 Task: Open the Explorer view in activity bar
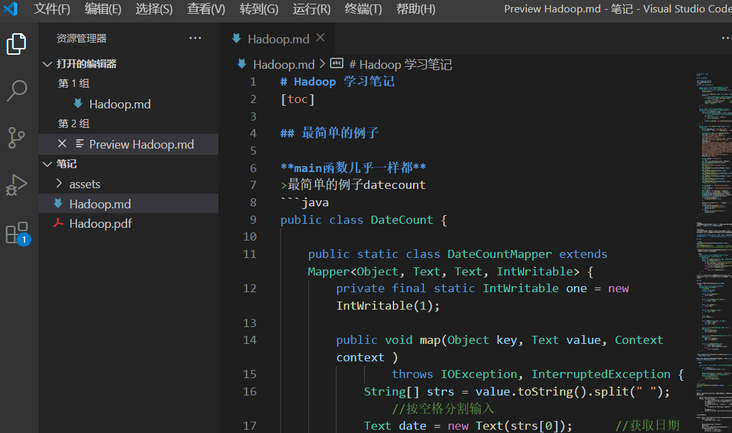[x=16, y=44]
